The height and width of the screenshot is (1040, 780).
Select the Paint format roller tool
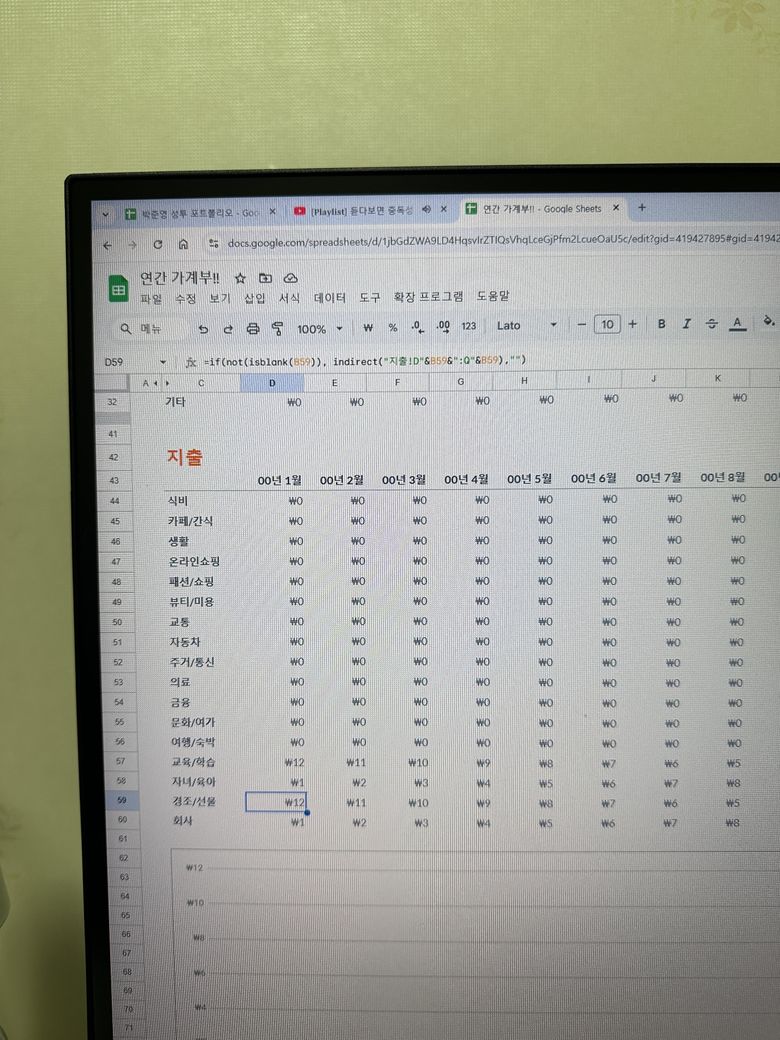277,328
